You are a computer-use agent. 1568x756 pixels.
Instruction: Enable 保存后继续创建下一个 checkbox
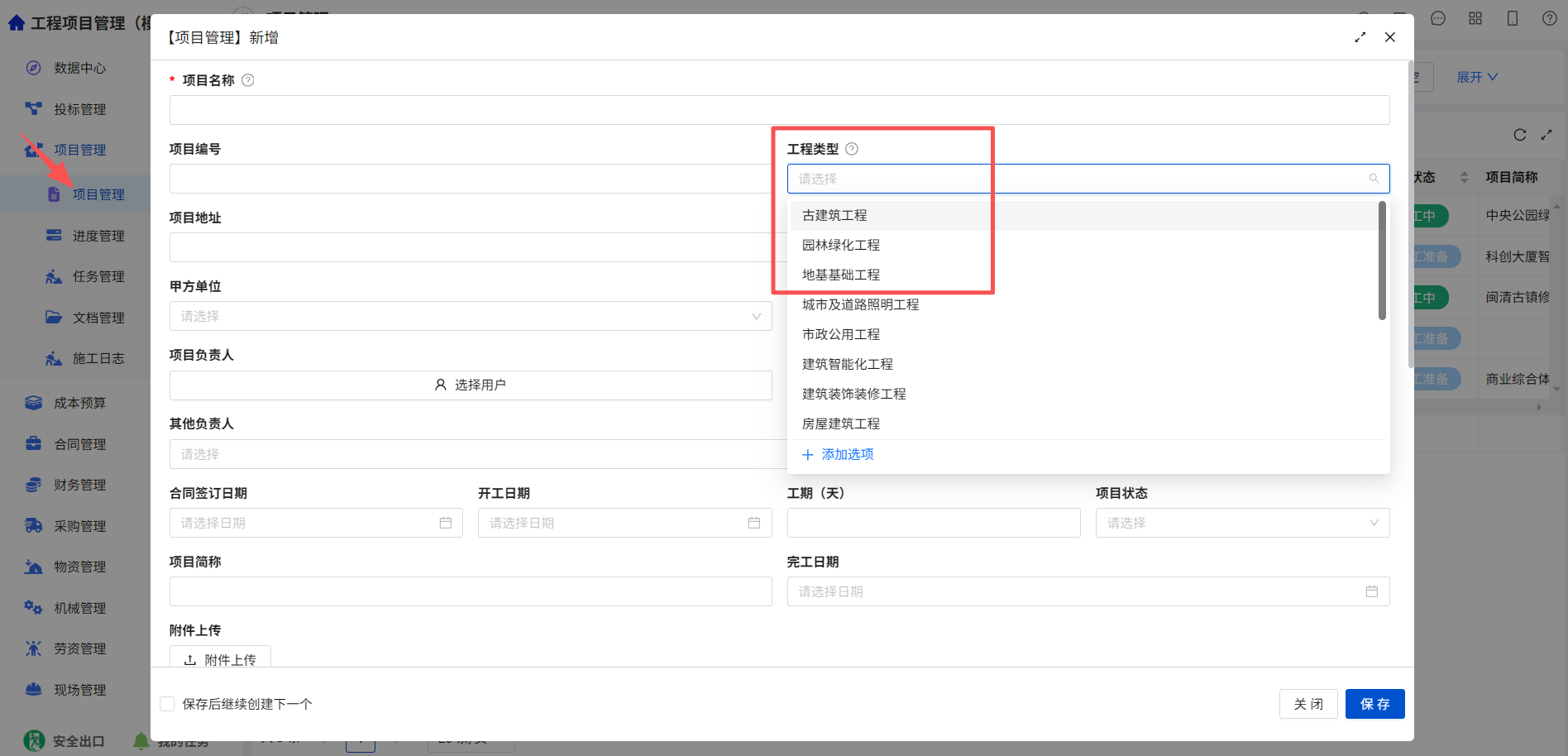coord(167,704)
